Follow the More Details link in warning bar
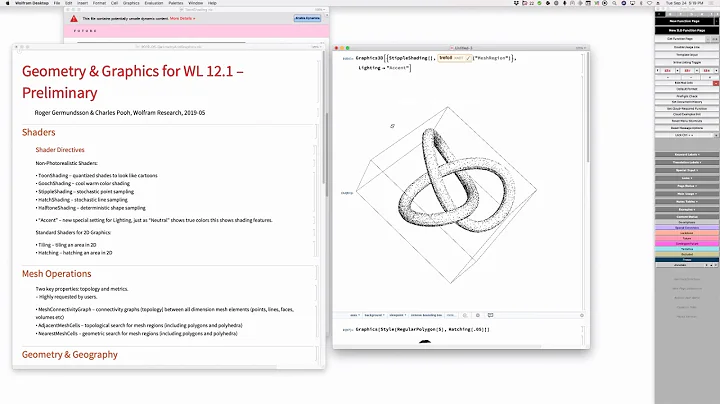 coord(182,18)
